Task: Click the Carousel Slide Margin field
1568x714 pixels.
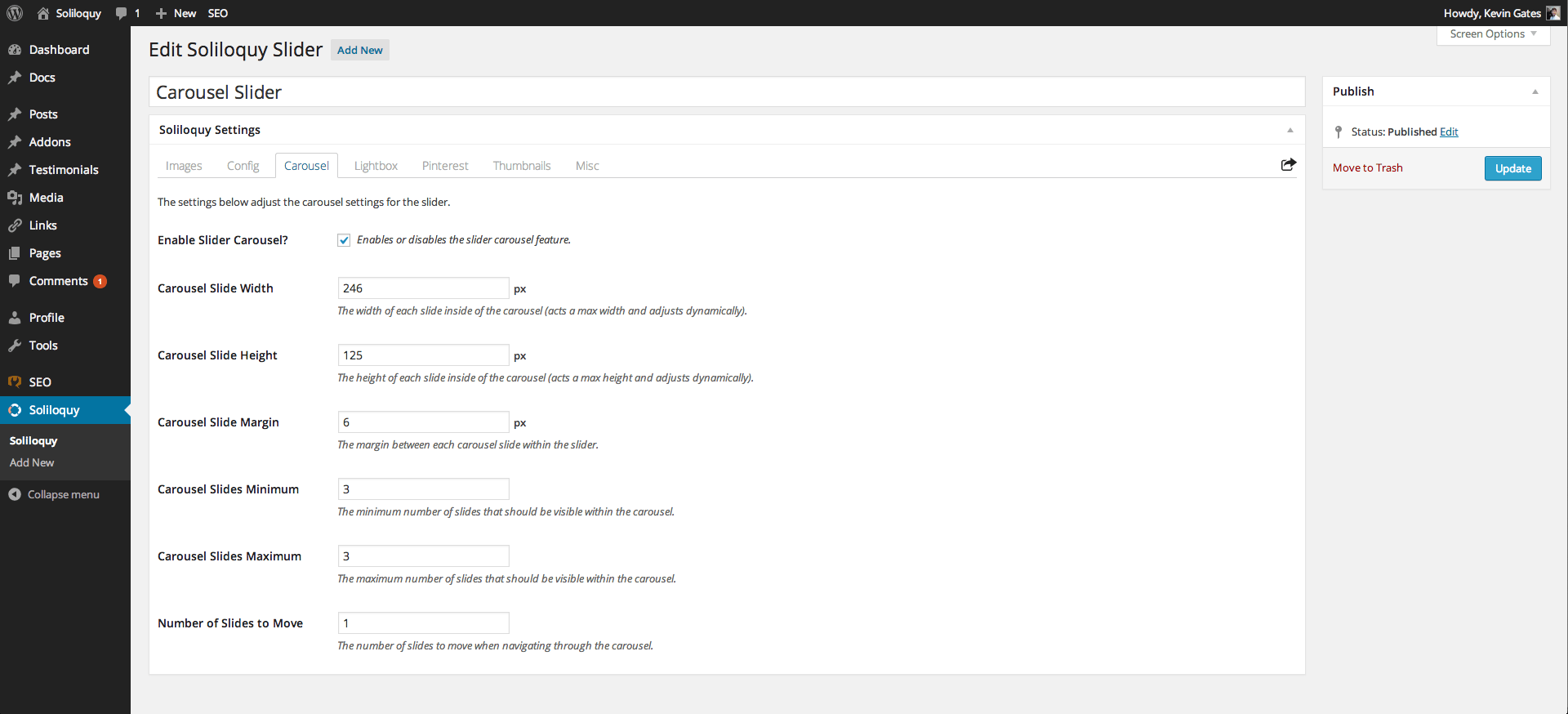Action: 423,422
